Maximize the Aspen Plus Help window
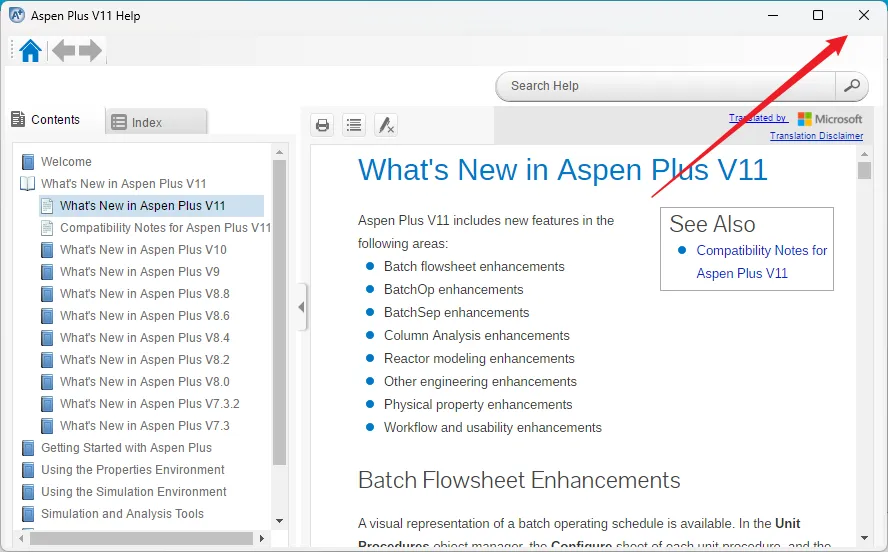This screenshot has width=888, height=552. coord(818,15)
